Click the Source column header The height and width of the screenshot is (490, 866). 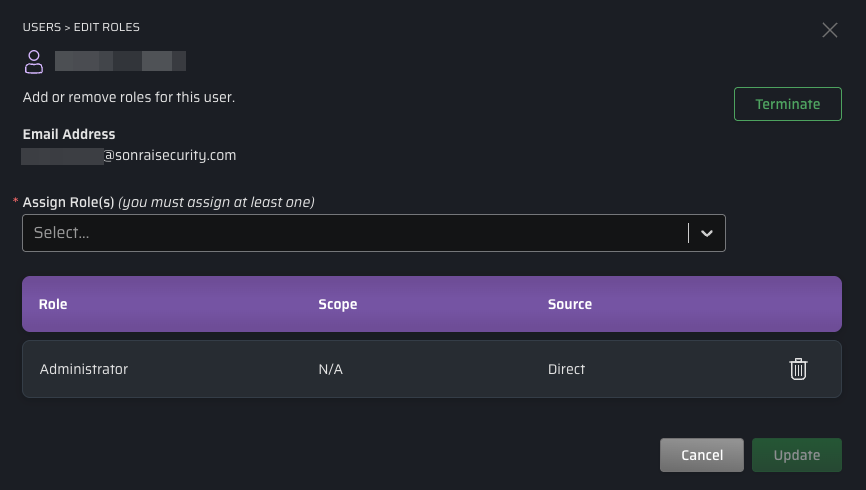click(x=569, y=304)
